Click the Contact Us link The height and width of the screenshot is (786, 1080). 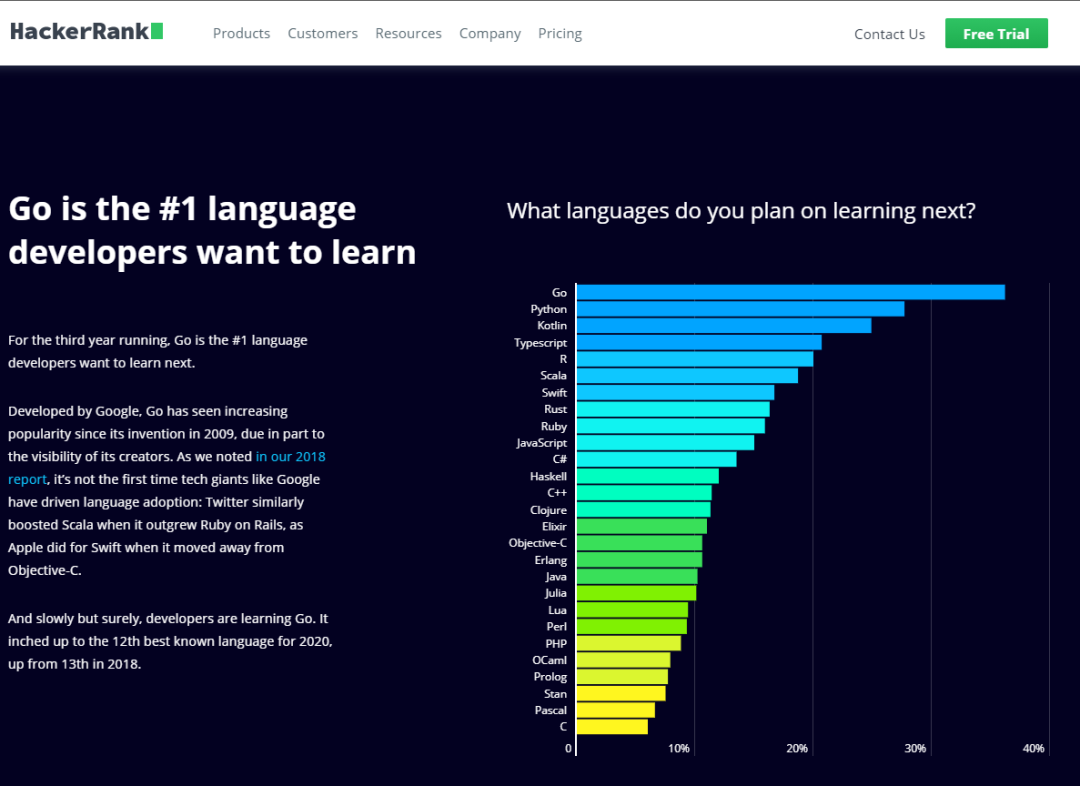[889, 34]
